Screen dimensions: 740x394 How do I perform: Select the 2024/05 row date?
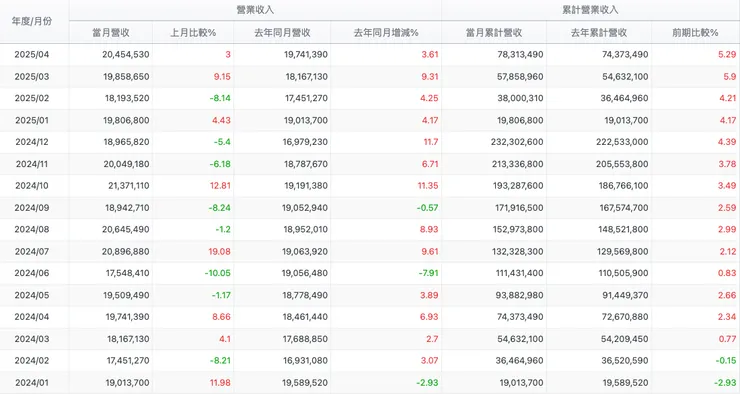point(32,295)
